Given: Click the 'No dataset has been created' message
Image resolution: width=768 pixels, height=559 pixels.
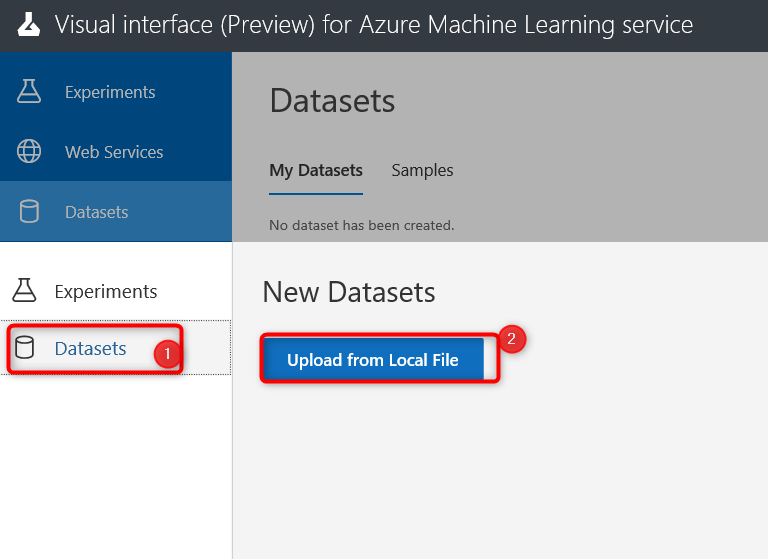Looking at the screenshot, I should click(362, 226).
